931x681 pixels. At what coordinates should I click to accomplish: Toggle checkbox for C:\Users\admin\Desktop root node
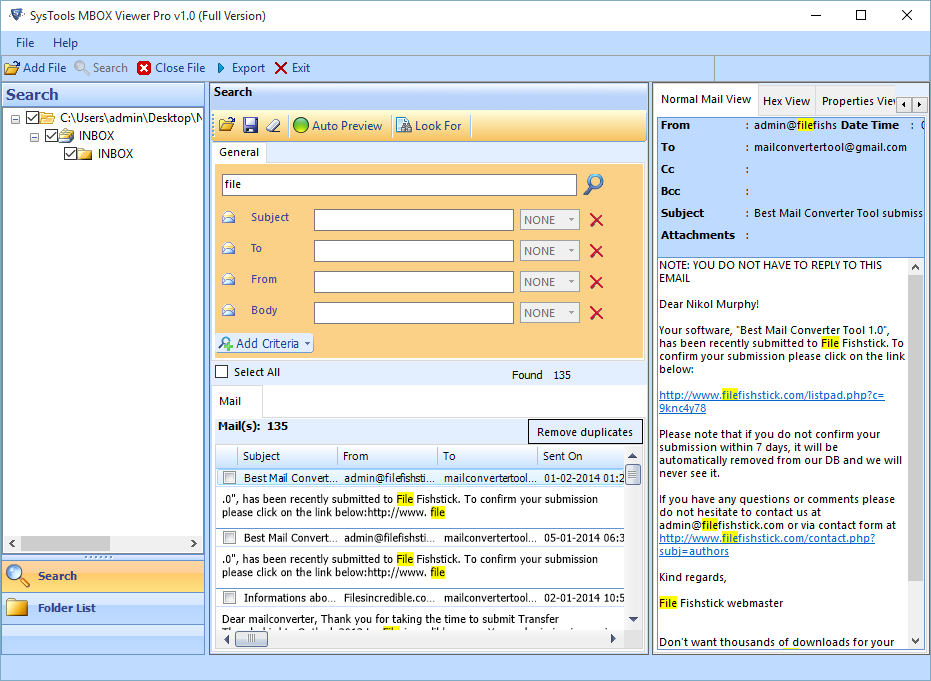tap(33, 118)
